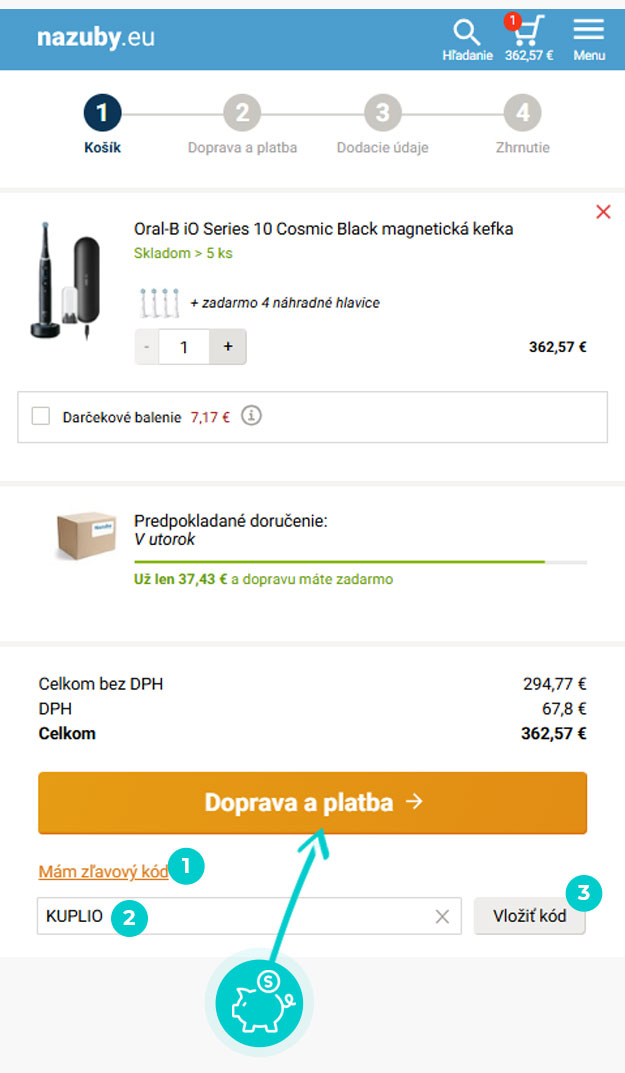Clear the KUPLIO discount code field
Screen dimensions: 625x1073
tap(442, 916)
